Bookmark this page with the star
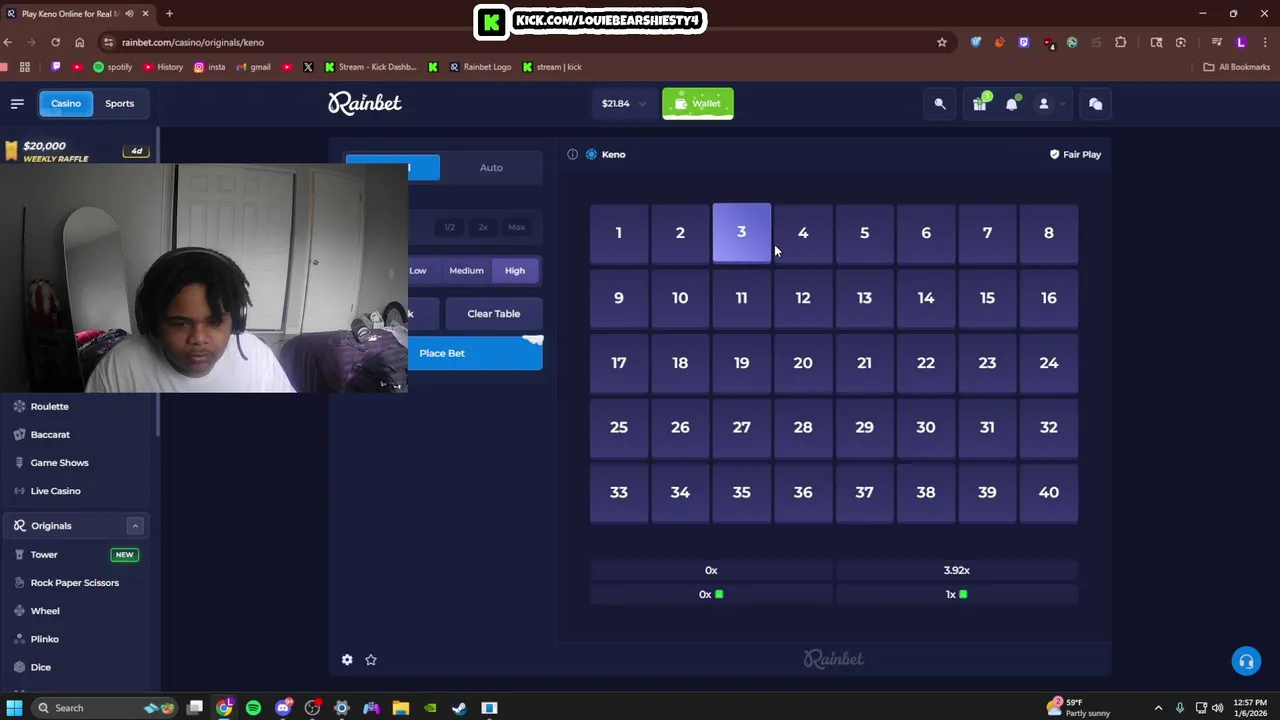This screenshot has height=720, width=1280. 941,42
